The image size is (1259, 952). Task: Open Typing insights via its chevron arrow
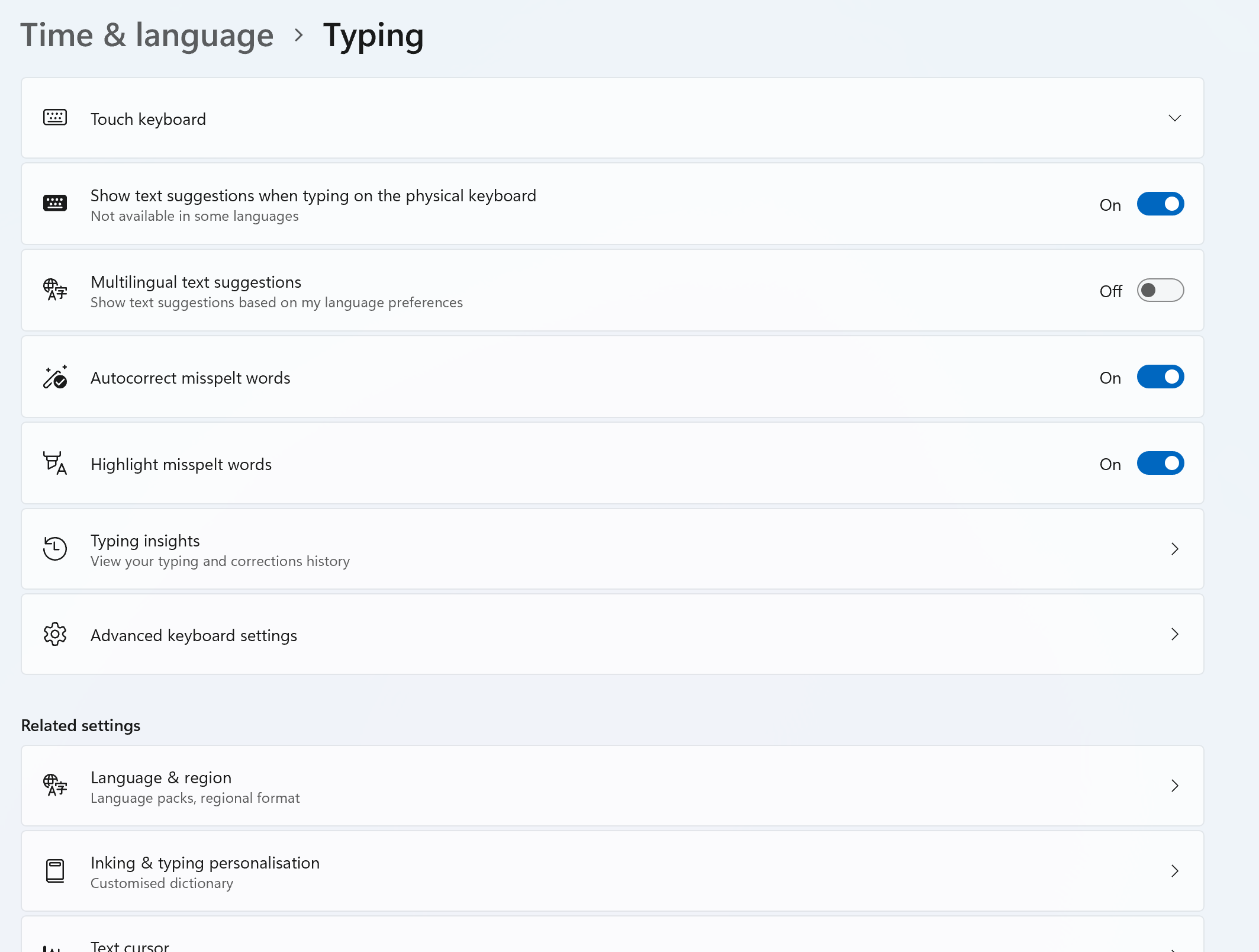(1174, 549)
